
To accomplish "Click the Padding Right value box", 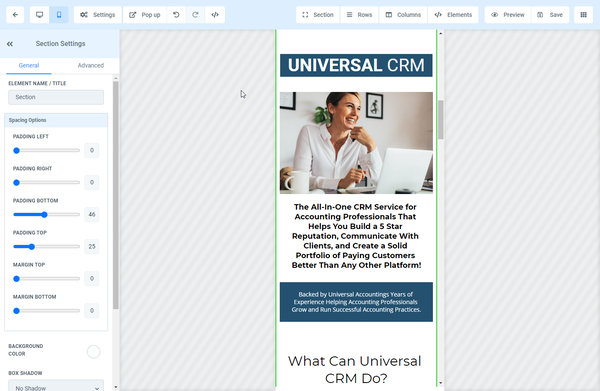I will point(92,182).
